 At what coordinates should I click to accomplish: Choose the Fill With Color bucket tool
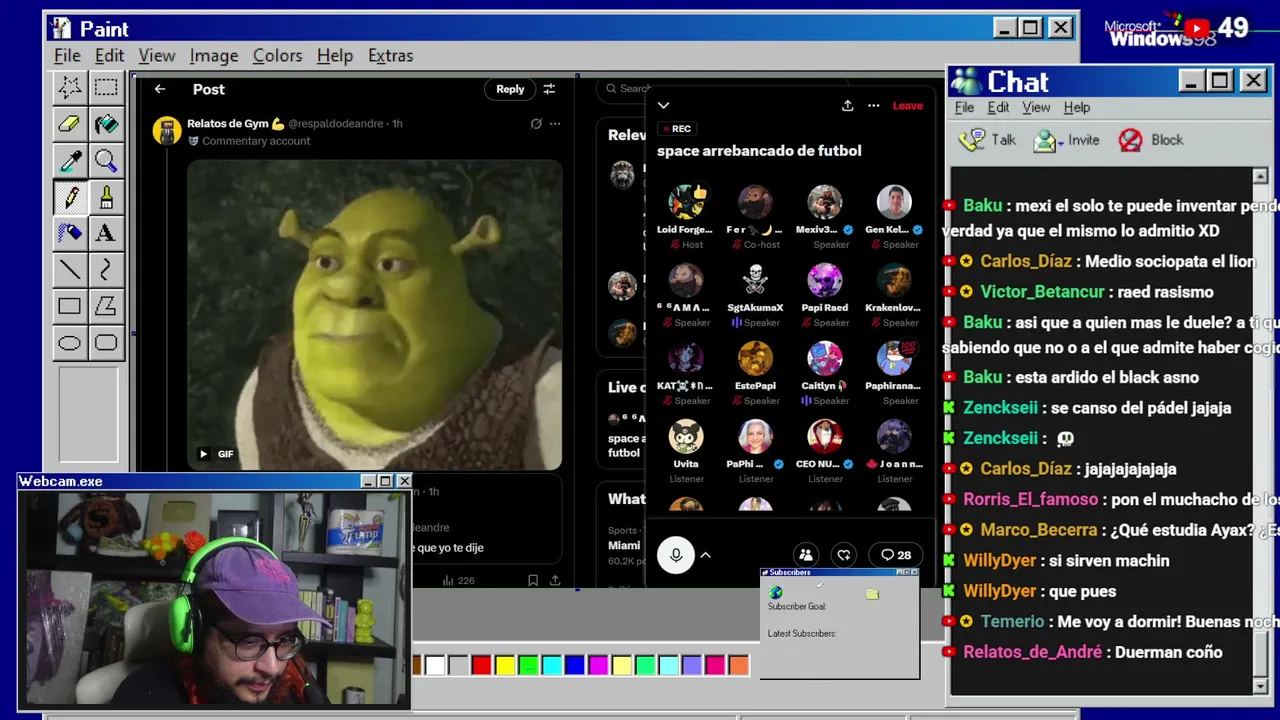pyautogui.click(x=106, y=124)
